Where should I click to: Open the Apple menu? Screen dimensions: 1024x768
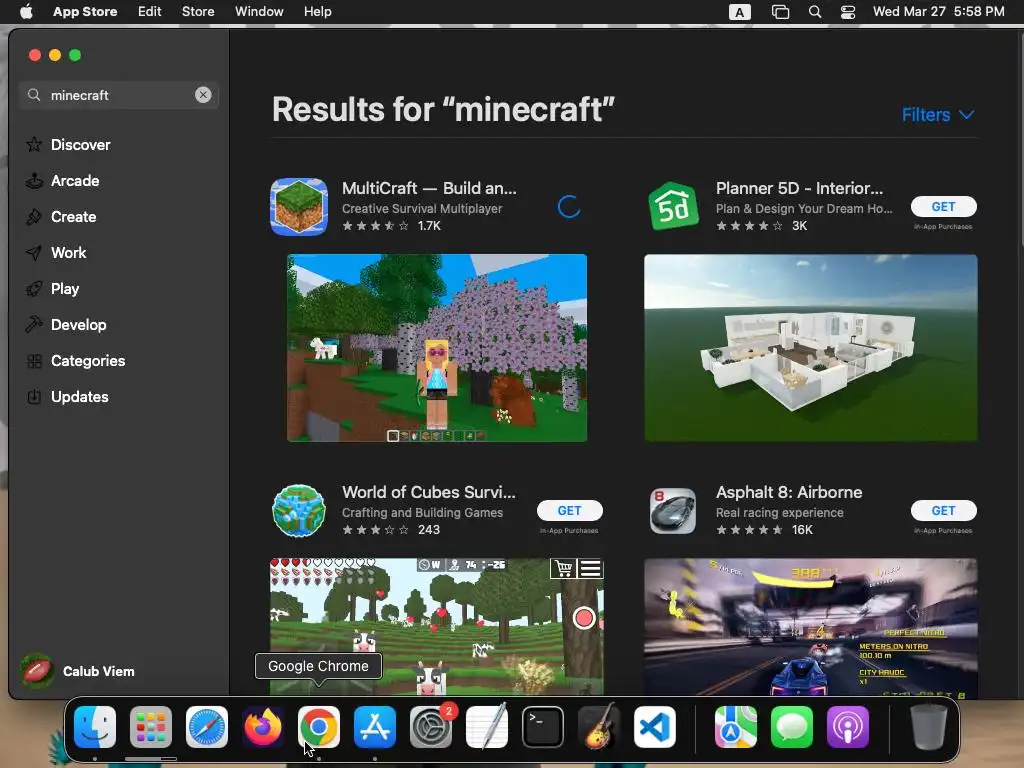coord(26,12)
